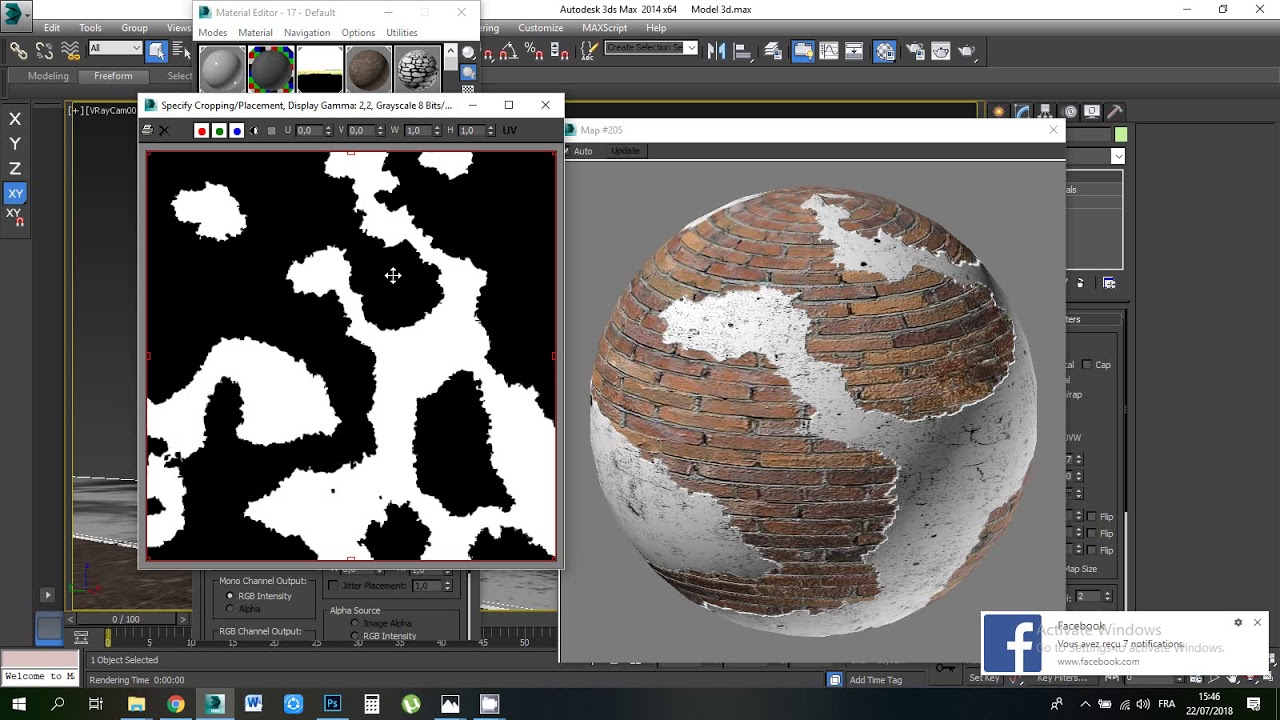
Task: Click the Auto button in Map #205 window
Action: (583, 151)
